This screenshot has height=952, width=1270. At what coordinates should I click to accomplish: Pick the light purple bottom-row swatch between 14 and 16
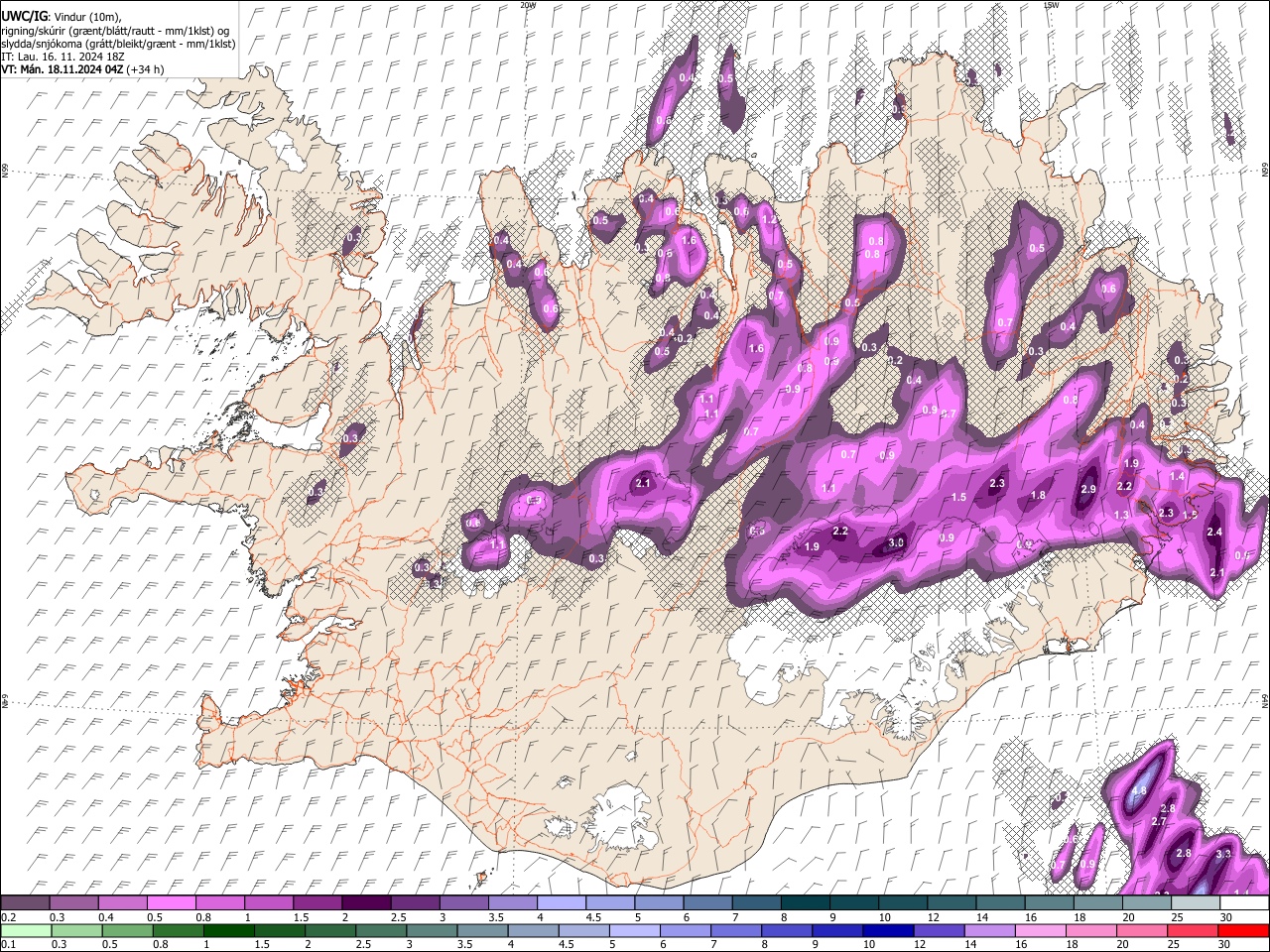pos(988,930)
